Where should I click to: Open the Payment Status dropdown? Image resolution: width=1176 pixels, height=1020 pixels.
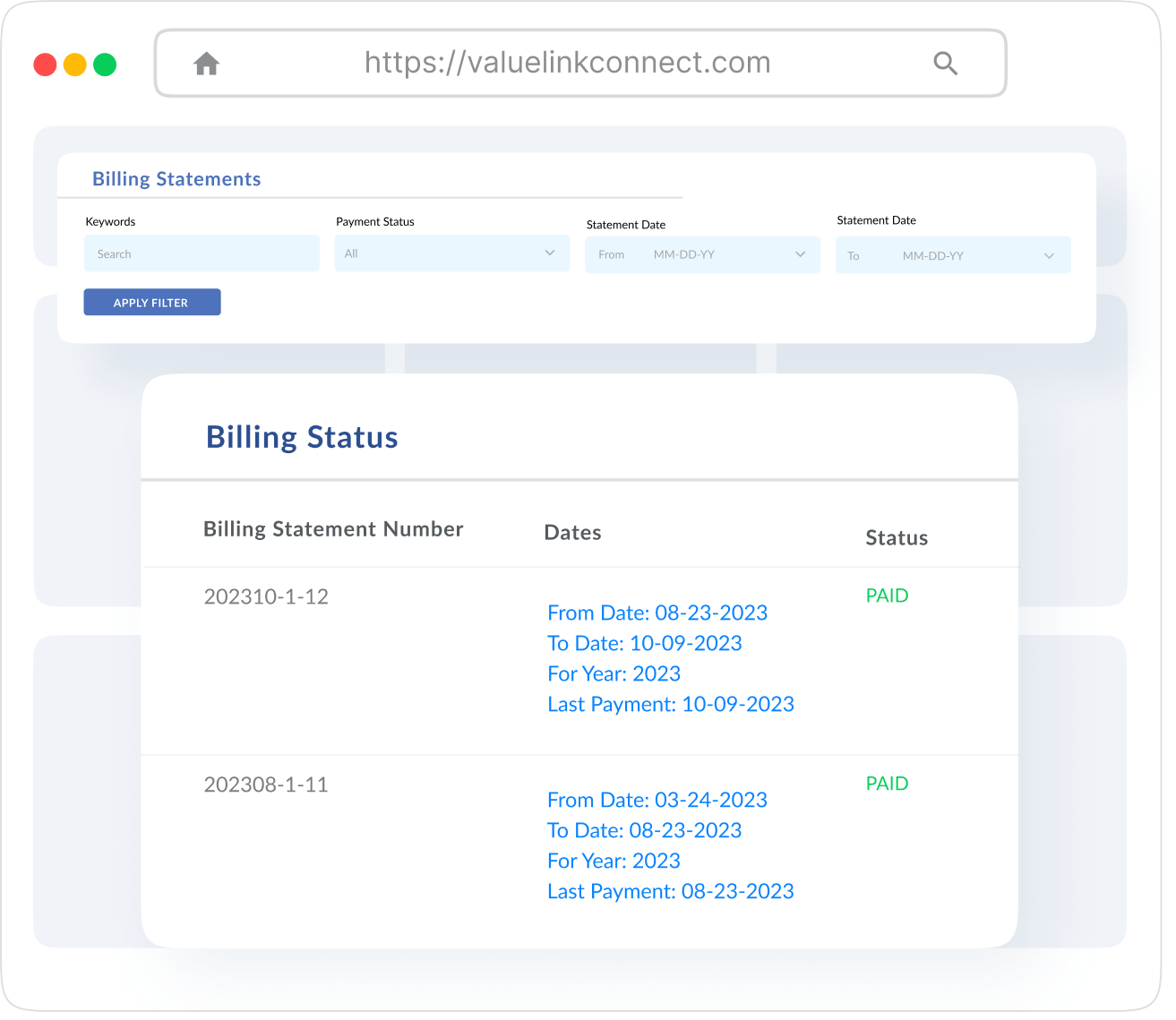tap(451, 253)
